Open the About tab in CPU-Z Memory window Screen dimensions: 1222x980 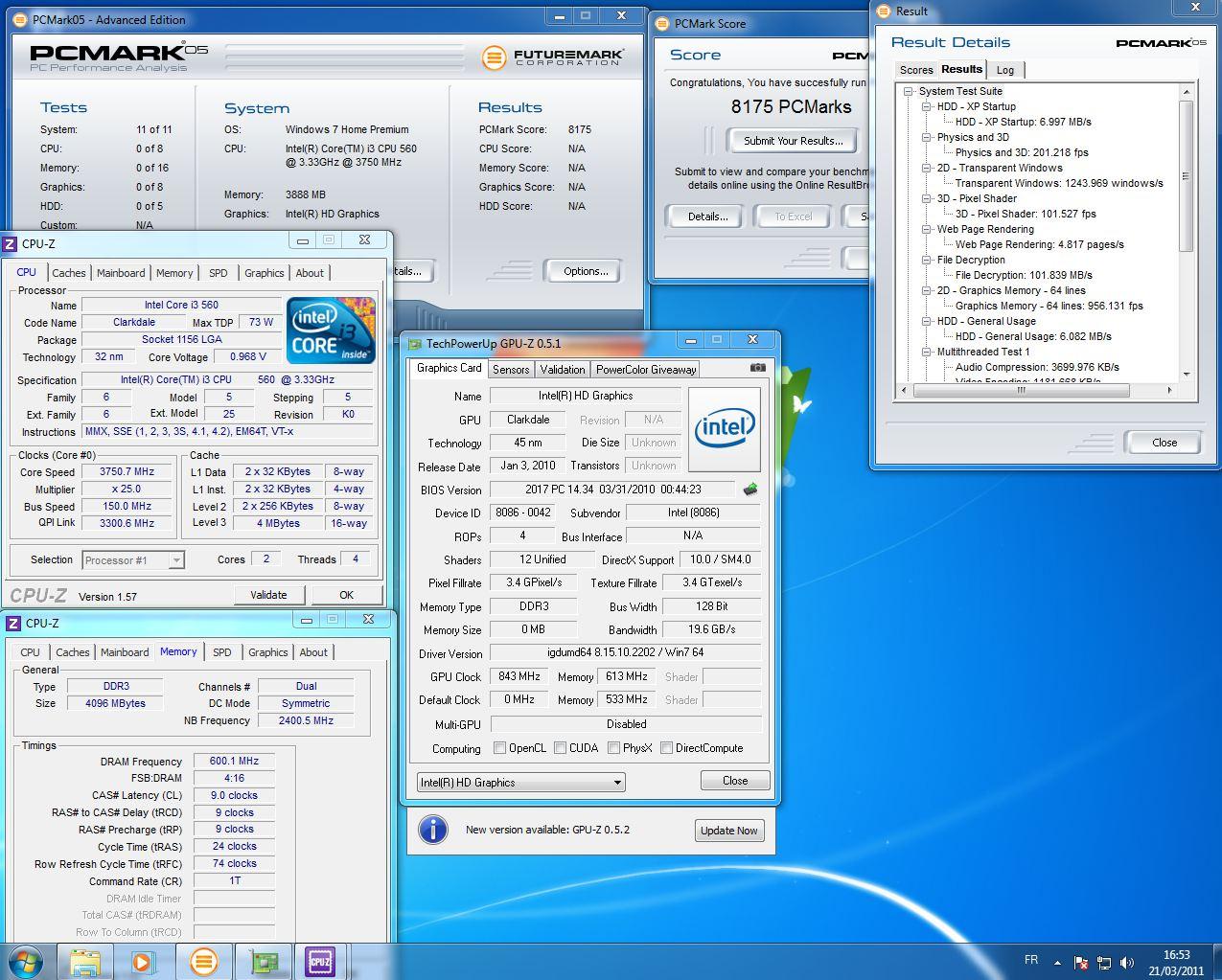coord(313,652)
